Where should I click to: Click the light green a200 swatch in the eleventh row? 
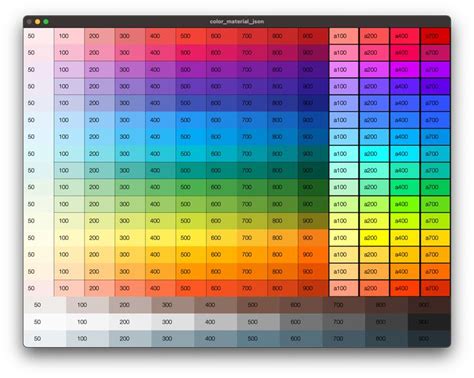coord(374,204)
